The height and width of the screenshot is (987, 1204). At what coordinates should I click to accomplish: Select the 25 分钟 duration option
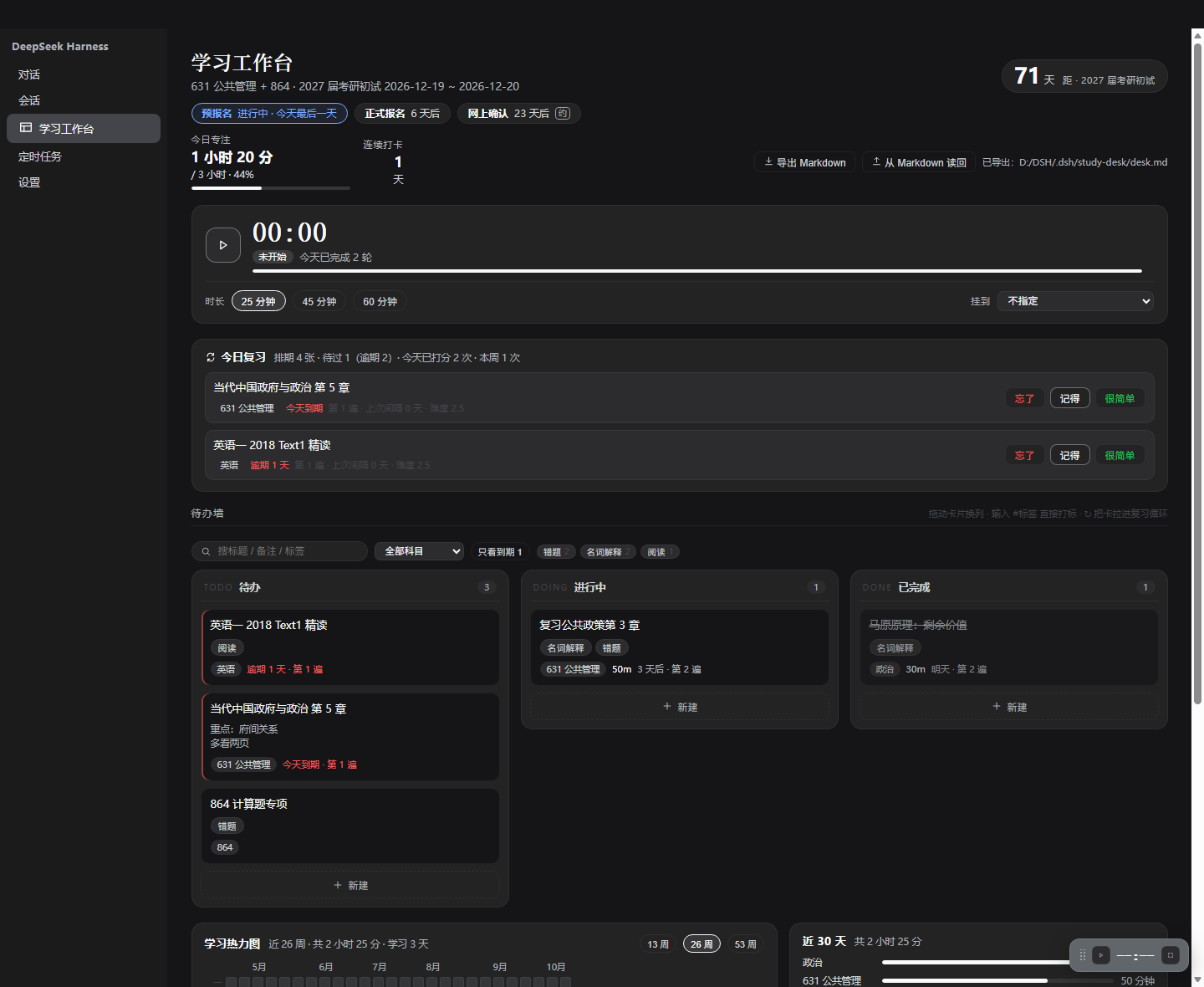point(258,301)
